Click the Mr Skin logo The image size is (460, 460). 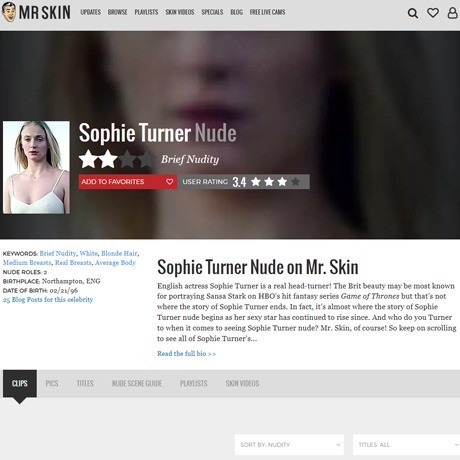pyautogui.click(x=36, y=12)
